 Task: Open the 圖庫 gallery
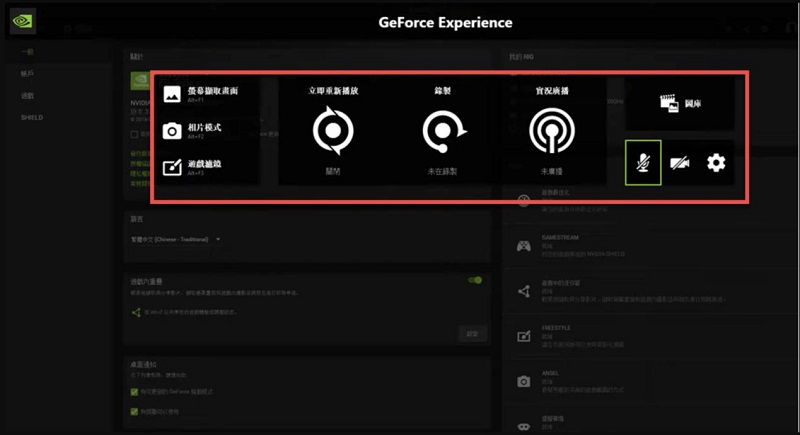[x=680, y=104]
